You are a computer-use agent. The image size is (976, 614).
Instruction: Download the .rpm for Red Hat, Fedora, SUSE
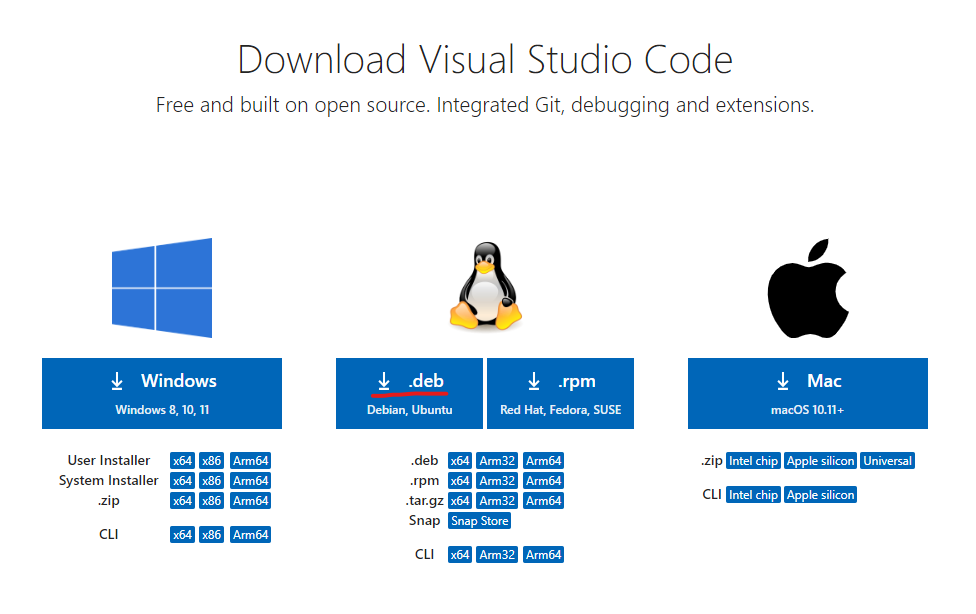pyautogui.click(x=560, y=393)
